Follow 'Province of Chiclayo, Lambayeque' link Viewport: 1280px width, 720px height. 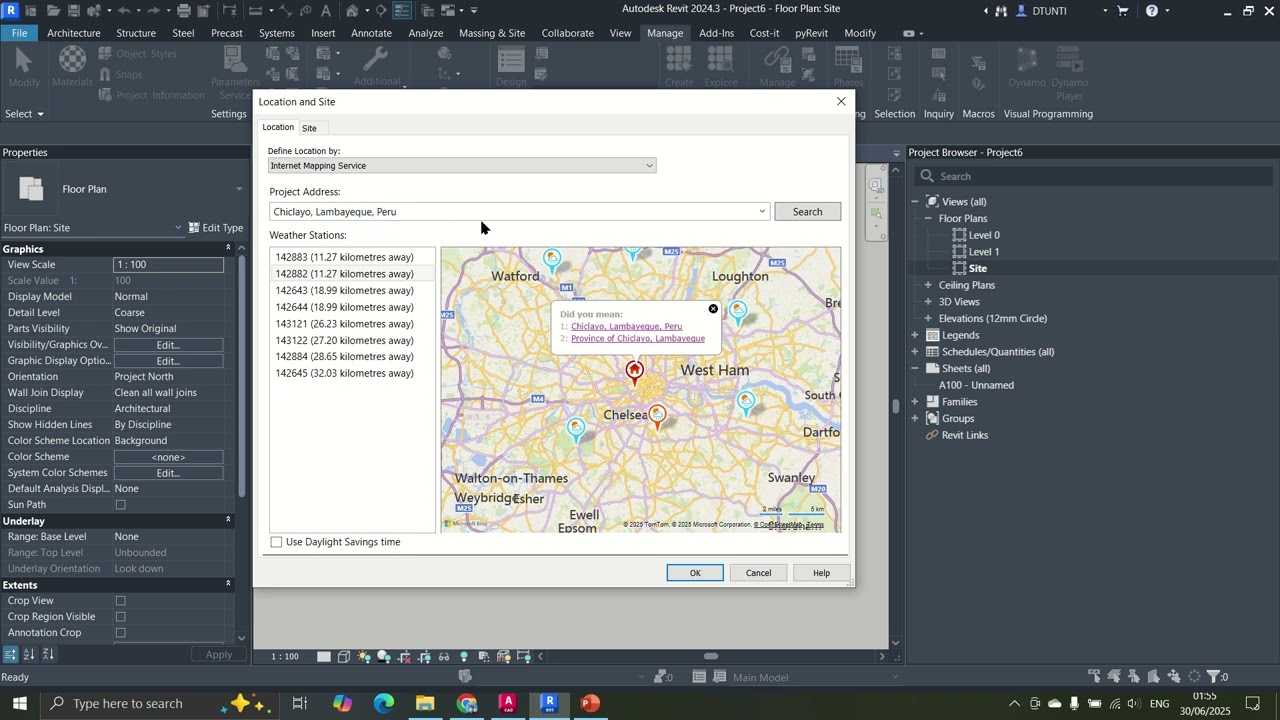(638, 339)
